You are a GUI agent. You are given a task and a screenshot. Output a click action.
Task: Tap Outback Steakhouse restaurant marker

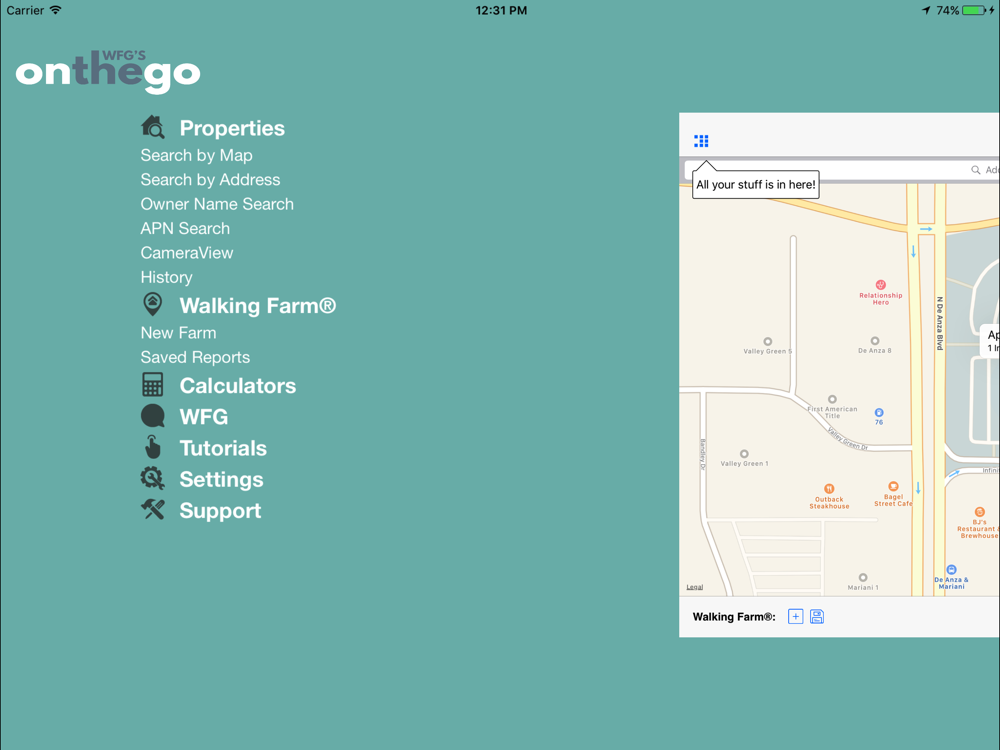[829, 489]
